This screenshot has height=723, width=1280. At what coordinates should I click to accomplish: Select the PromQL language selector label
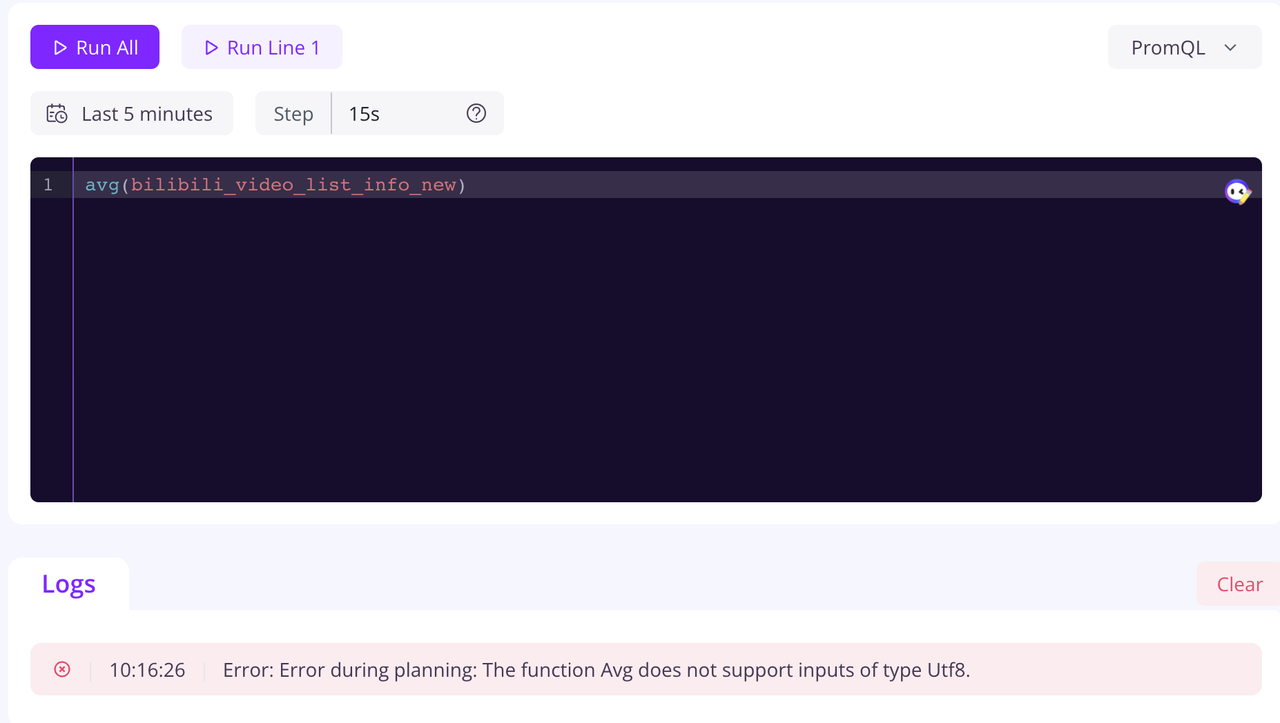pos(1167,48)
